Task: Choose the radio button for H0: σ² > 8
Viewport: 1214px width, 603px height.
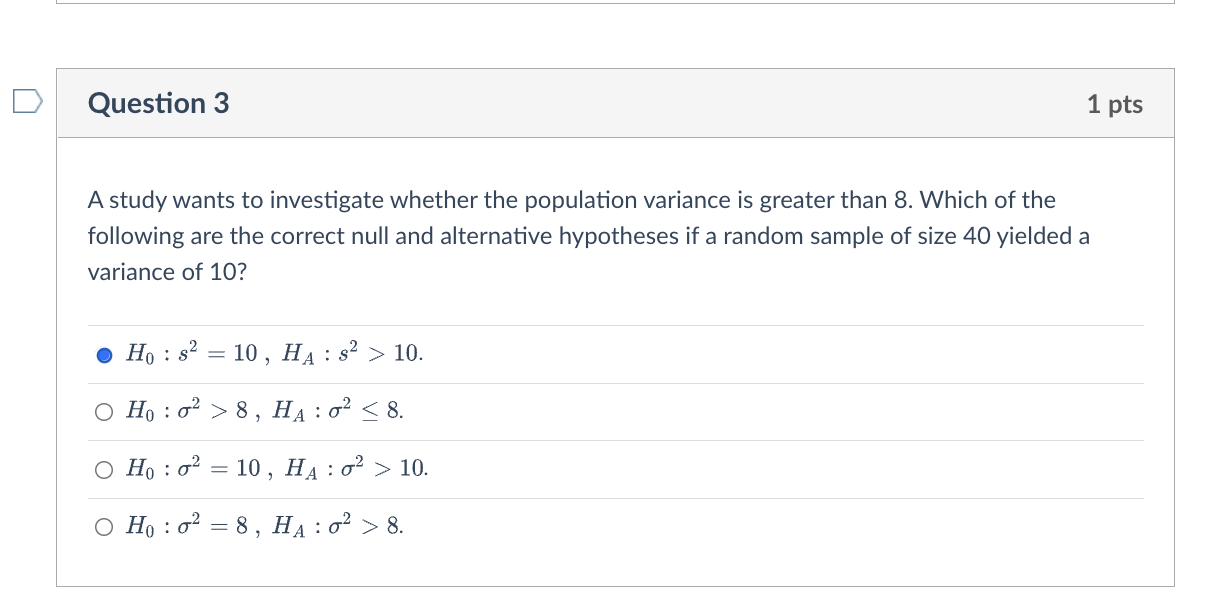Action: pos(105,412)
